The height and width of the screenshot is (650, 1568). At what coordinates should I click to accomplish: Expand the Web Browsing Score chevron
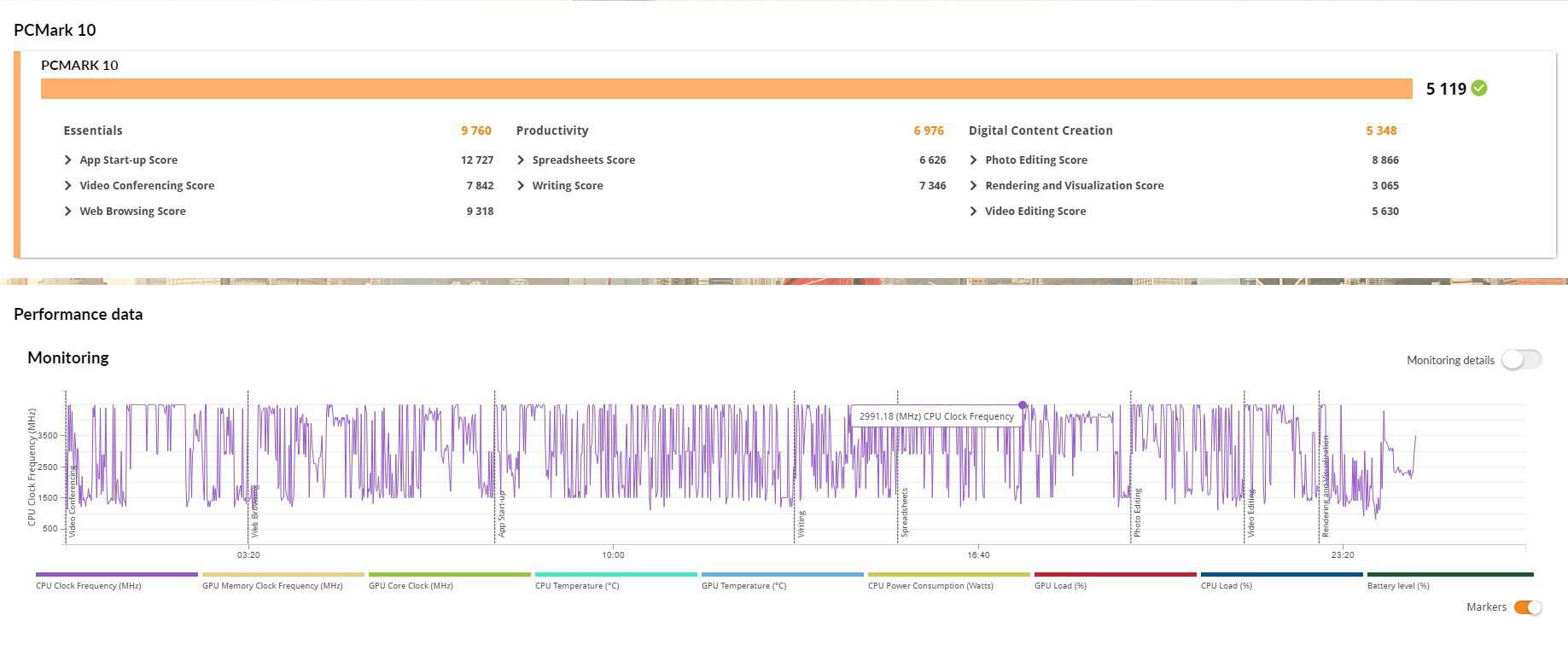68,212
